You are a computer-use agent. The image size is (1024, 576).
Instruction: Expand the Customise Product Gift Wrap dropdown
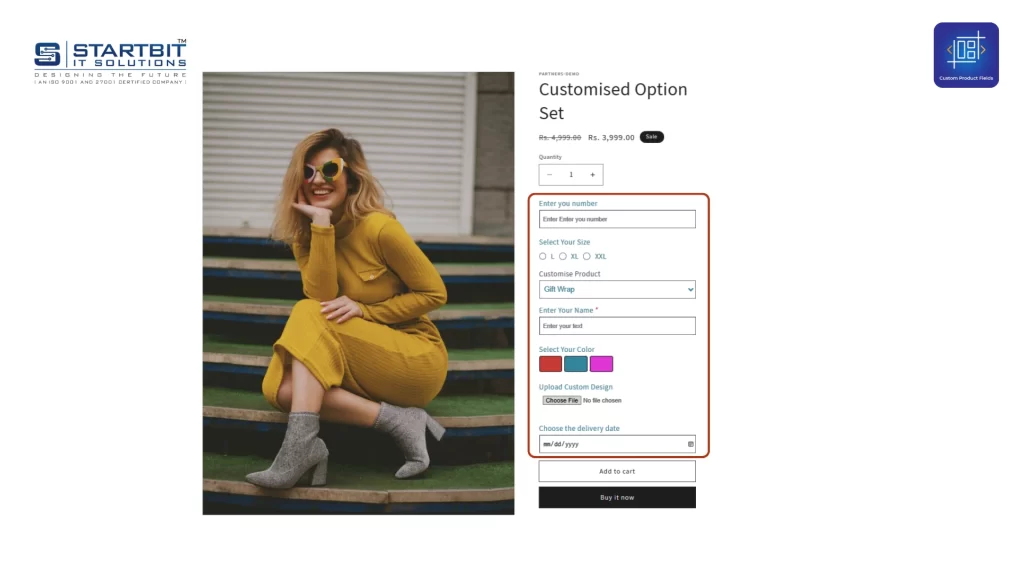(x=617, y=289)
